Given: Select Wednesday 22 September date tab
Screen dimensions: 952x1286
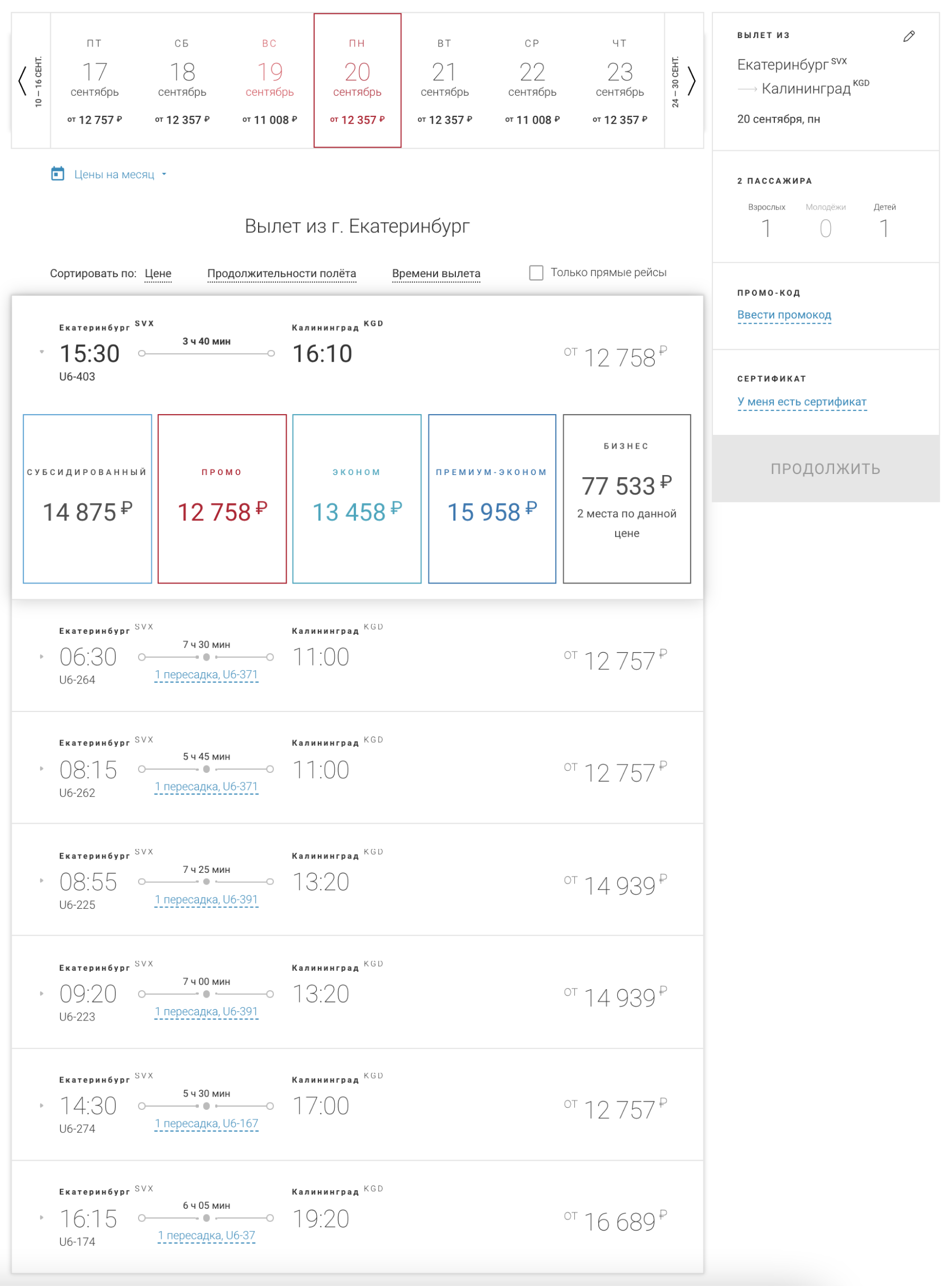Looking at the screenshot, I should pos(533,81).
